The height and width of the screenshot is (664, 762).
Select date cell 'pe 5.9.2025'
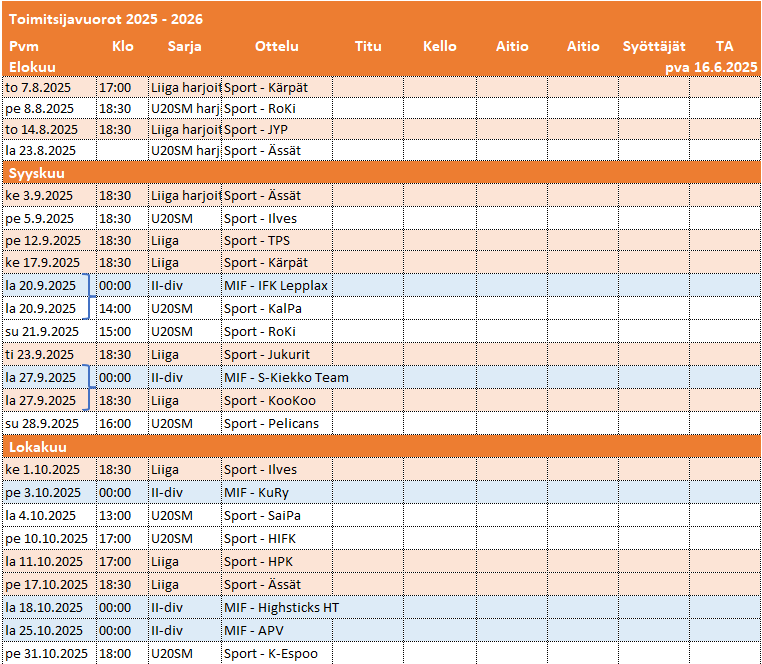coord(50,218)
